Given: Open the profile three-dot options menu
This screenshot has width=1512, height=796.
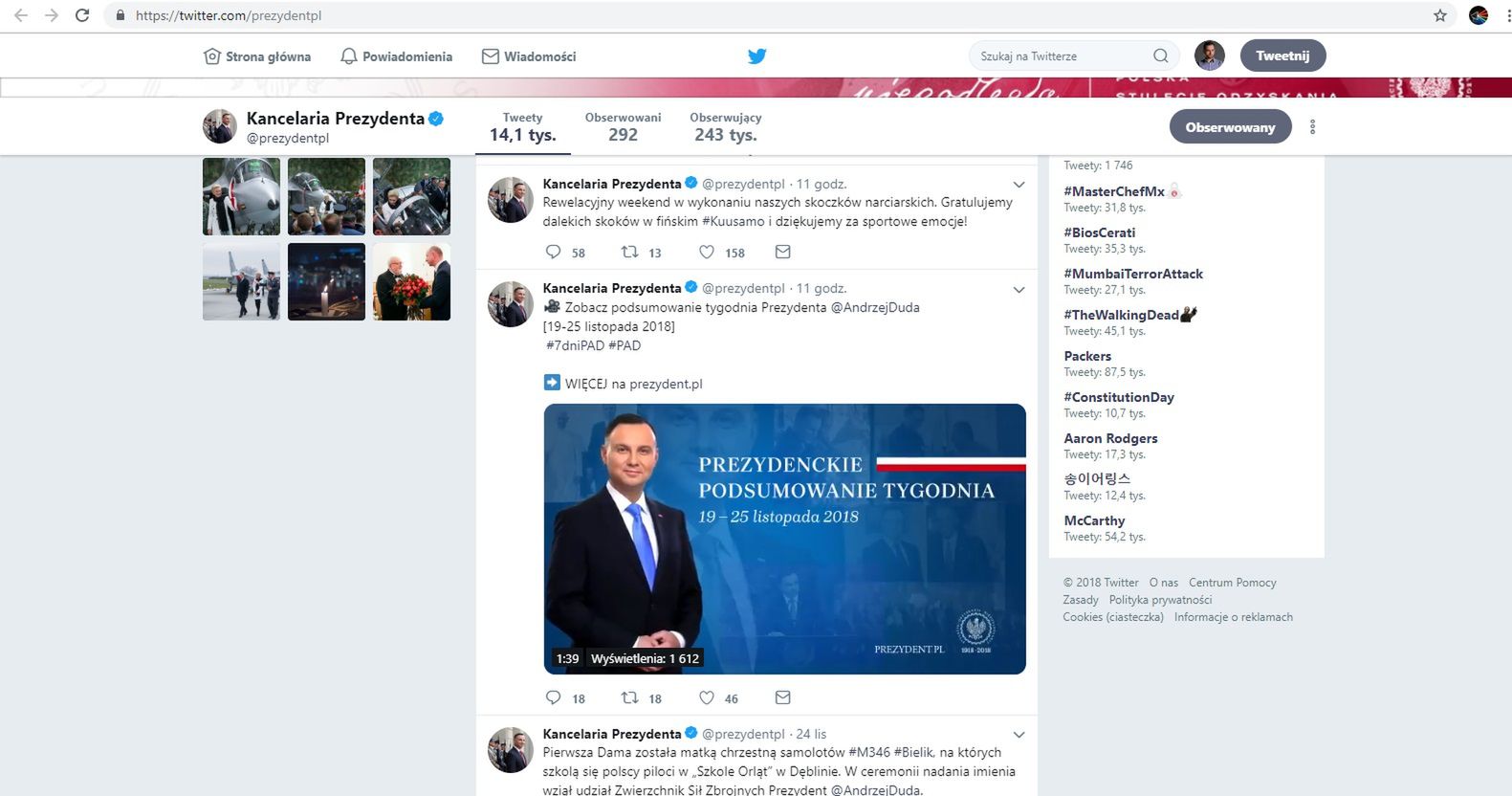Looking at the screenshot, I should pos(1312,126).
